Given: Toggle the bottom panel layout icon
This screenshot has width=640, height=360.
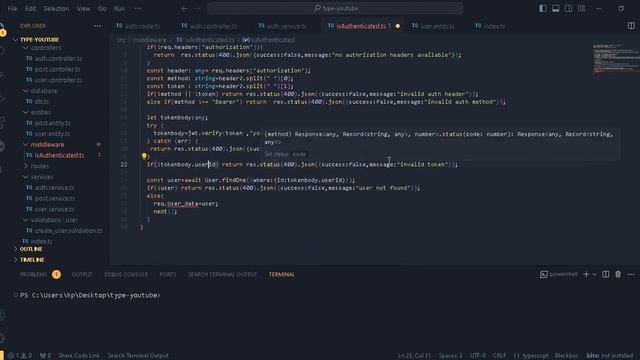Looking at the screenshot, I should pyautogui.click(x=556, y=8).
